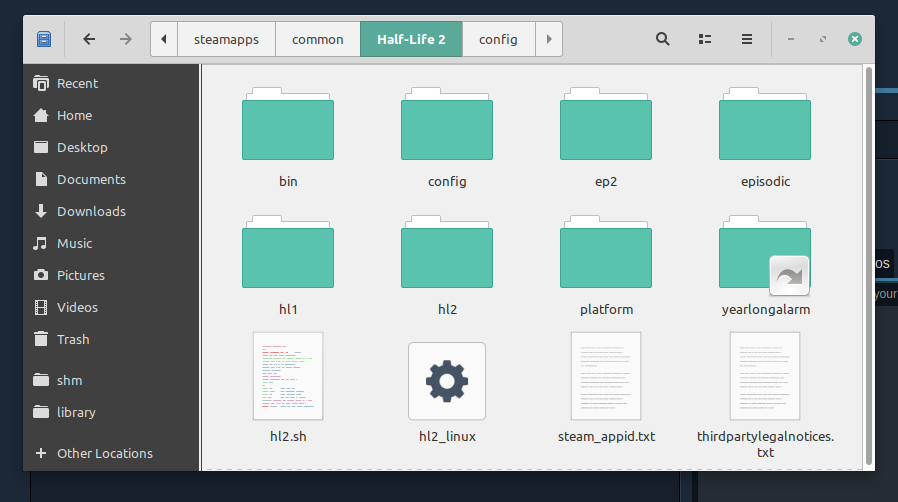This screenshot has height=502, width=898.
Task: Jump to config in path bar
Action: [x=498, y=39]
